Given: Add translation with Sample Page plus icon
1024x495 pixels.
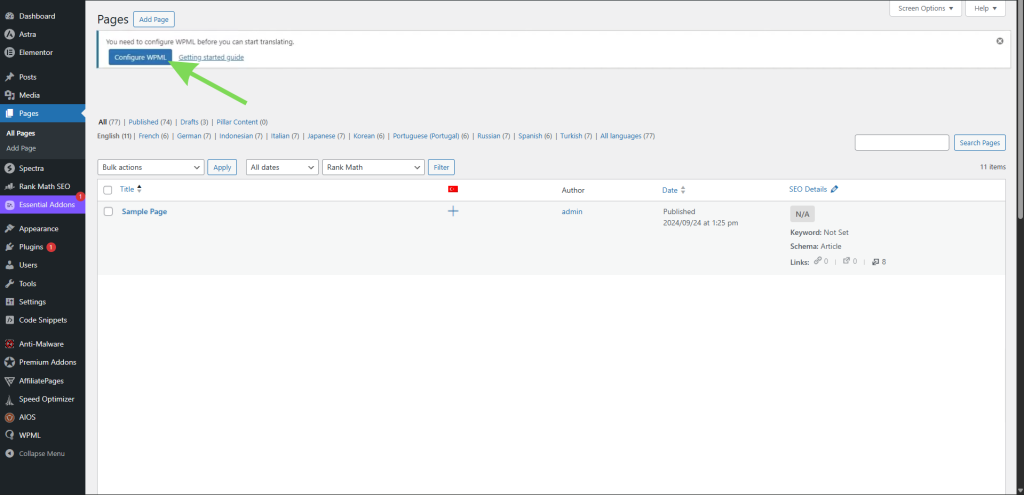Looking at the screenshot, I should [x=453, y=211].
